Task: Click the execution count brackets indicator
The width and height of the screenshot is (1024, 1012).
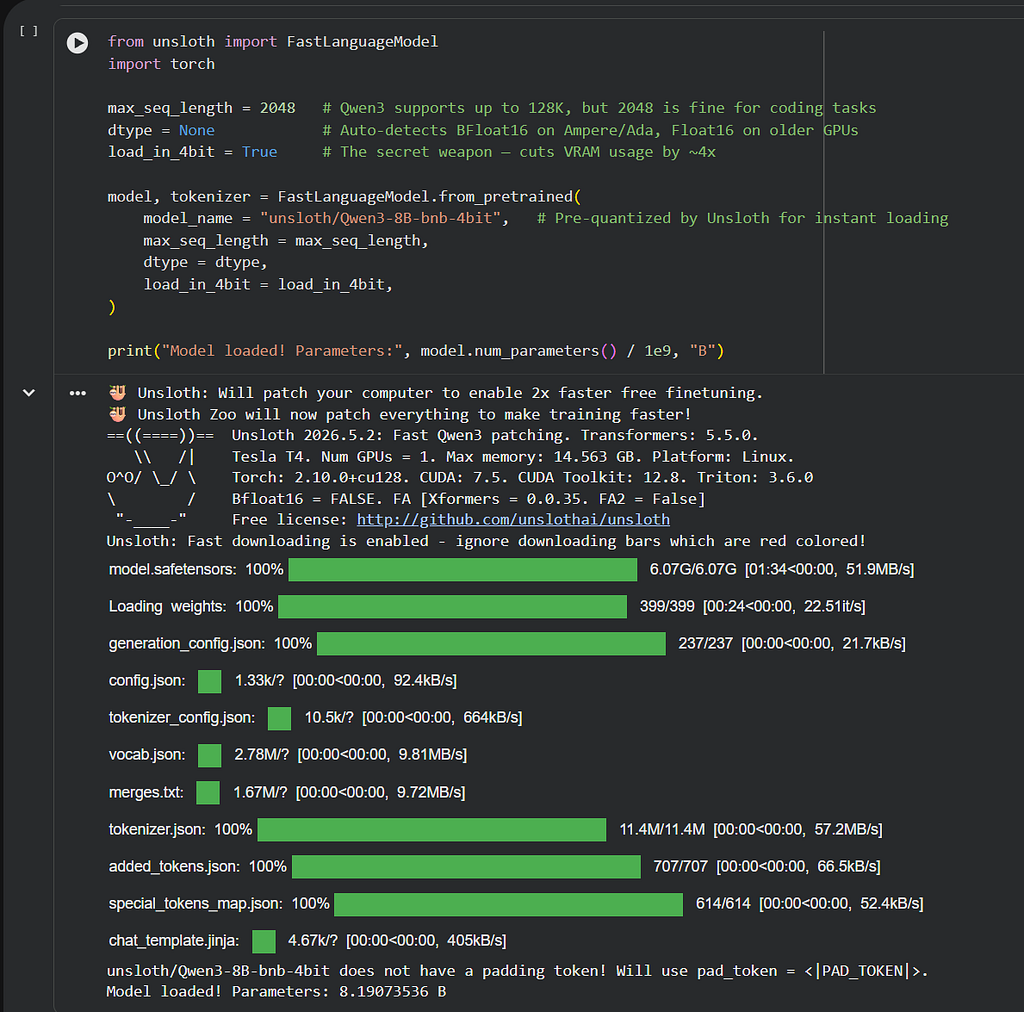Action: click(x=29, y=31)
